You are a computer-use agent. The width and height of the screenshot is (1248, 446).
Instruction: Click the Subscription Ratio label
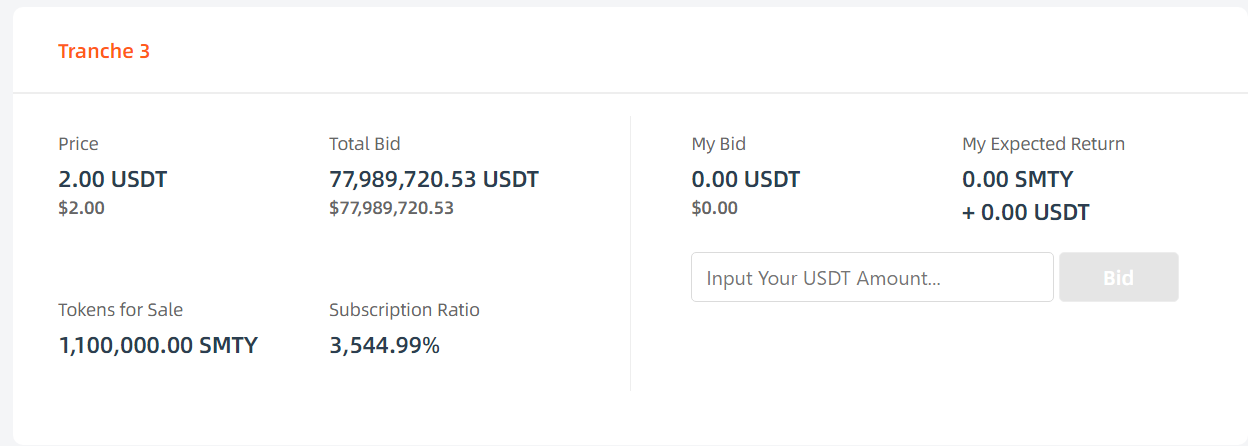pyautogui.click(x=404, y=310)
